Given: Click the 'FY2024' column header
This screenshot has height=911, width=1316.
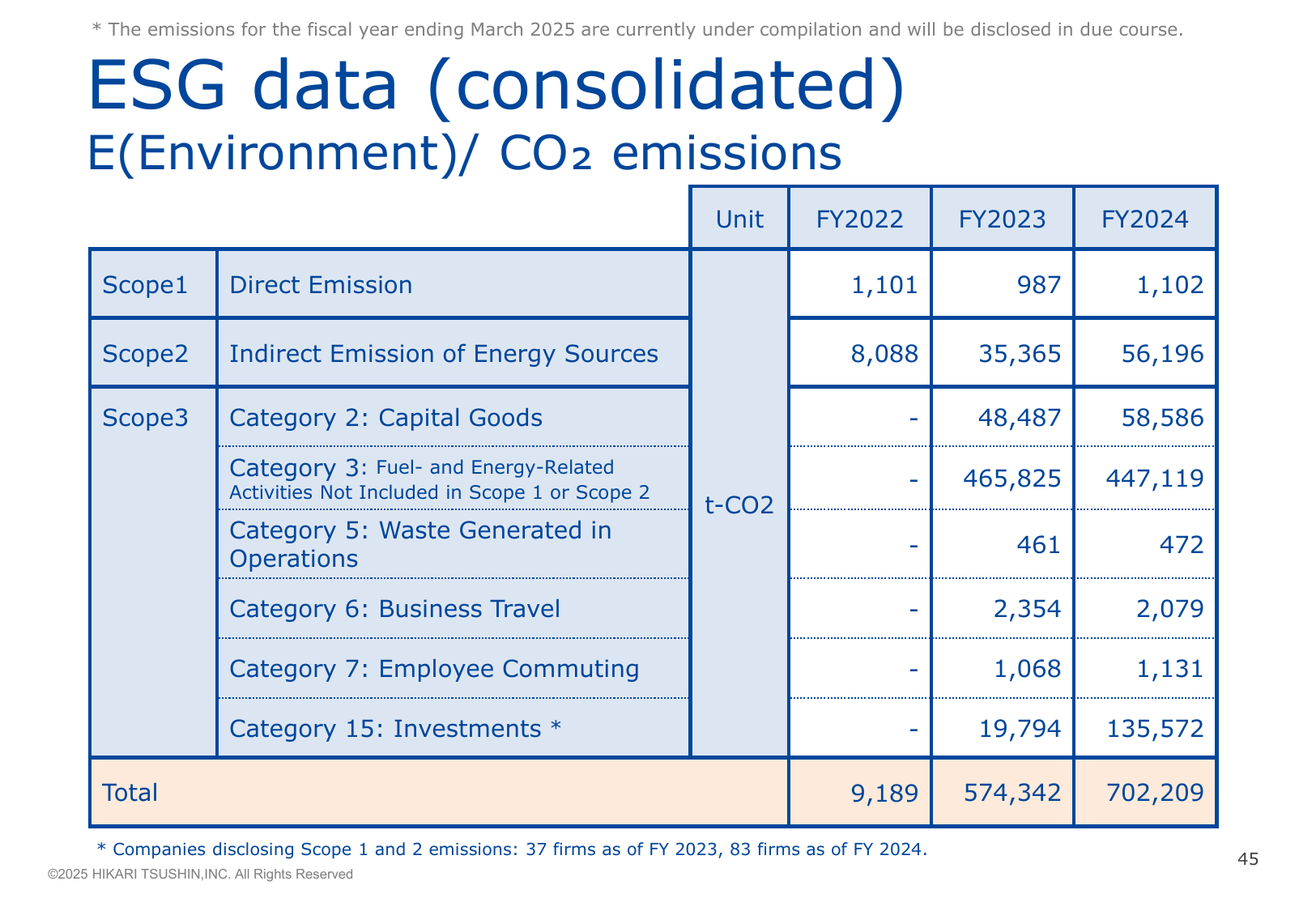Looking at the screenshot, I should pyautogui.click(x=1145, y=219).
